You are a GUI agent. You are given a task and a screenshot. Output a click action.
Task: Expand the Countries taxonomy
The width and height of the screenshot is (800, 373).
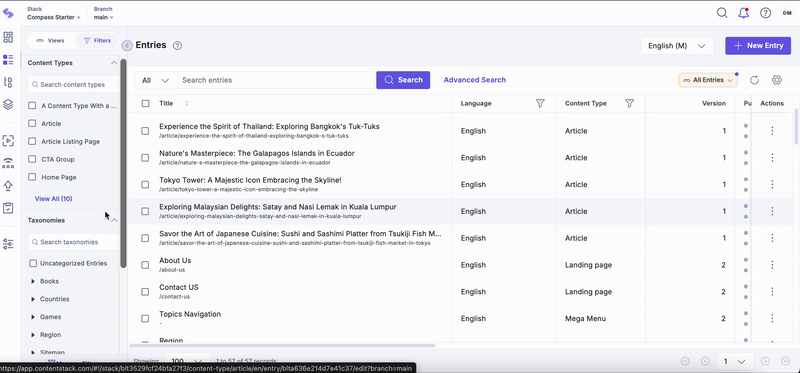(33, 299)
